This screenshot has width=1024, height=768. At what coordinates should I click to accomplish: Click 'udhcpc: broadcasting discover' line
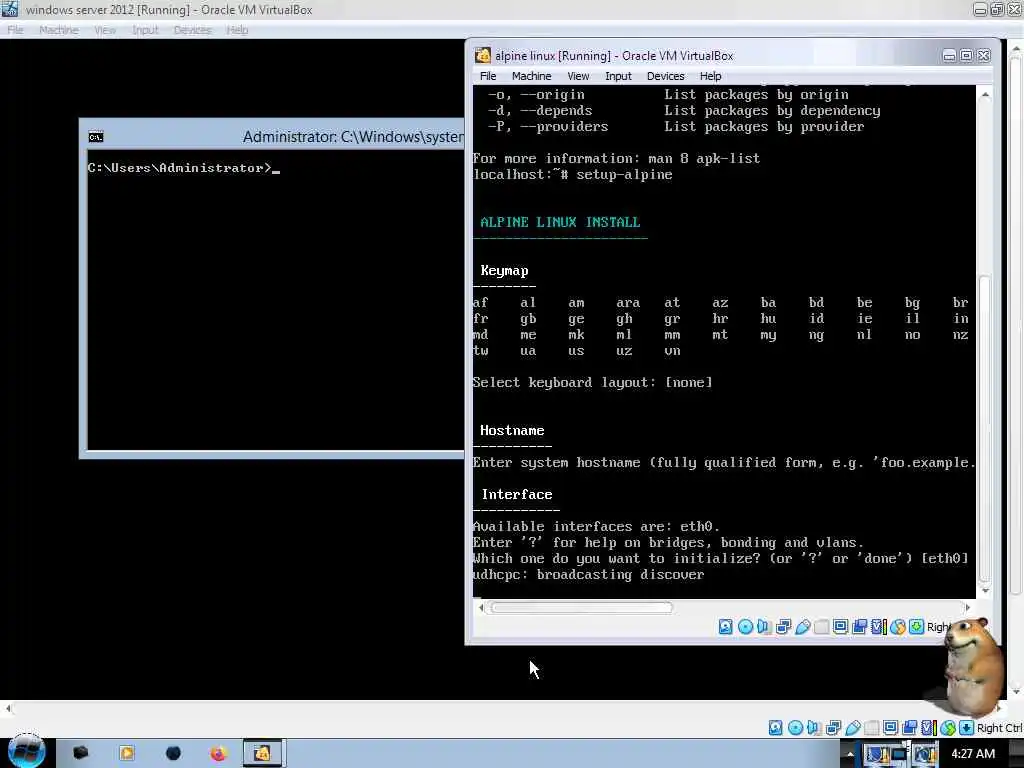pyautogui.click(x=588, y=575)
